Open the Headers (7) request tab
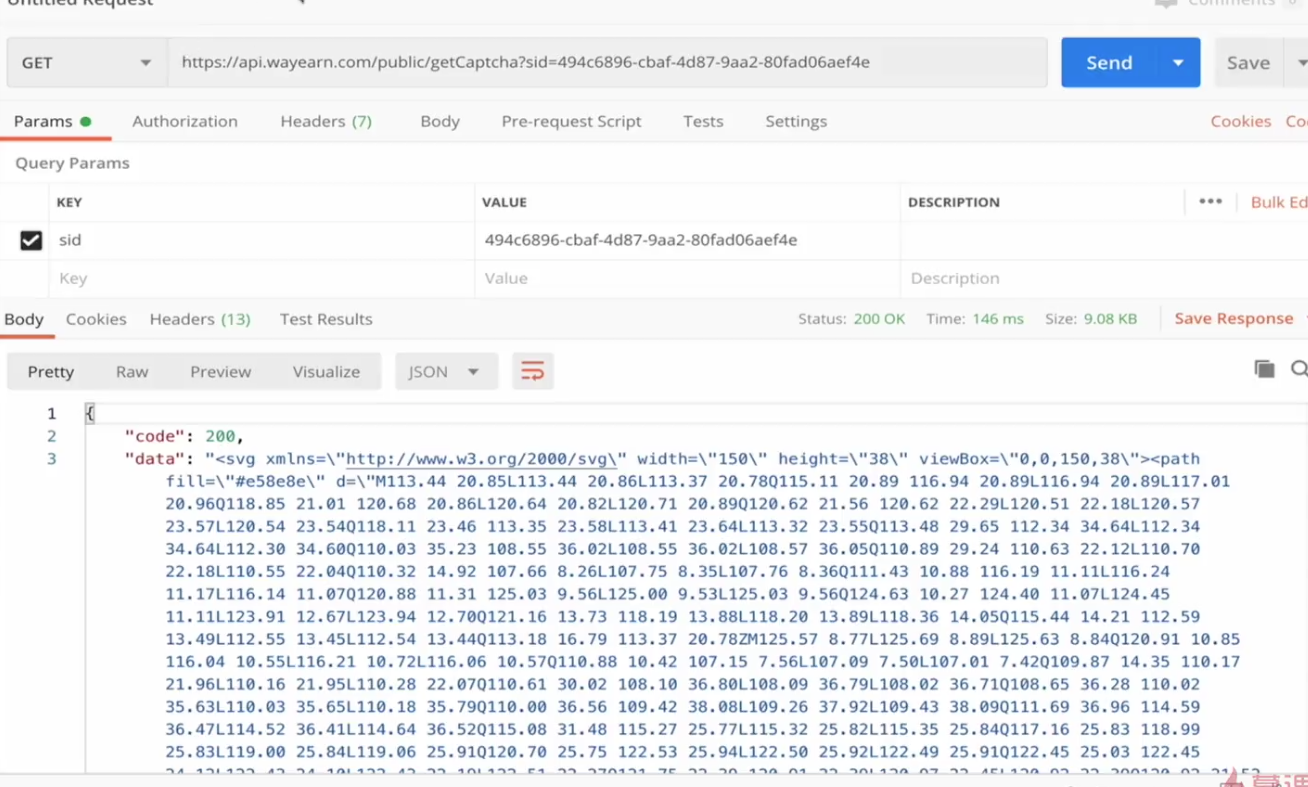 pos(325,121)
